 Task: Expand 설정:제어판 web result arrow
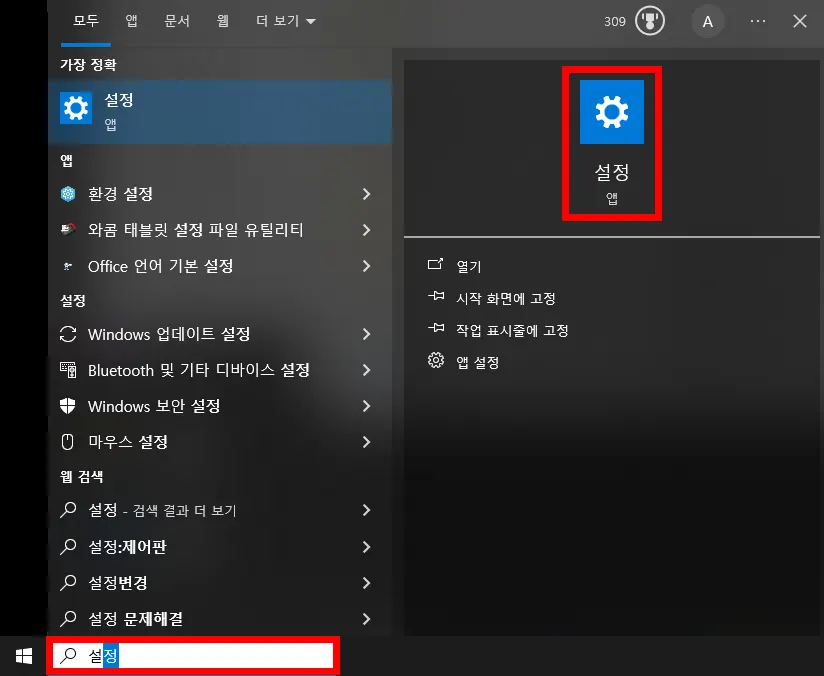[x=366, y=547]
